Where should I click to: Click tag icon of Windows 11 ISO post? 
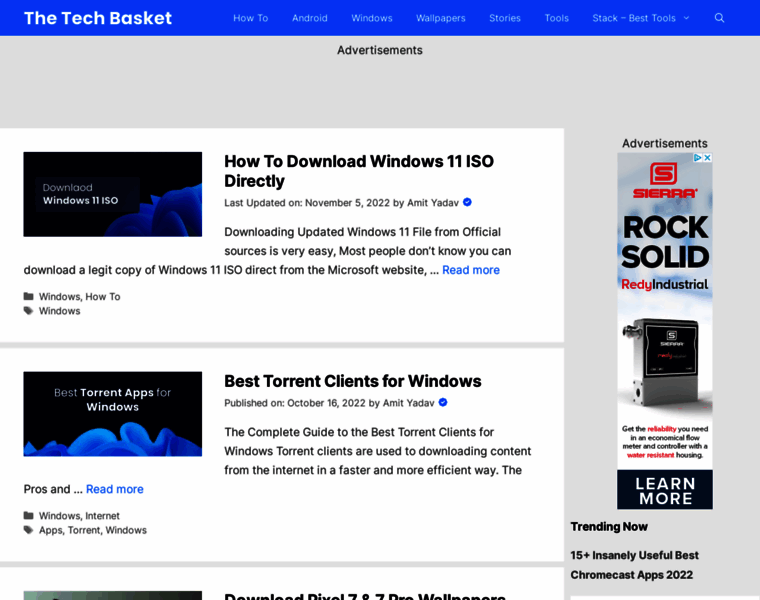coord(29,311)
